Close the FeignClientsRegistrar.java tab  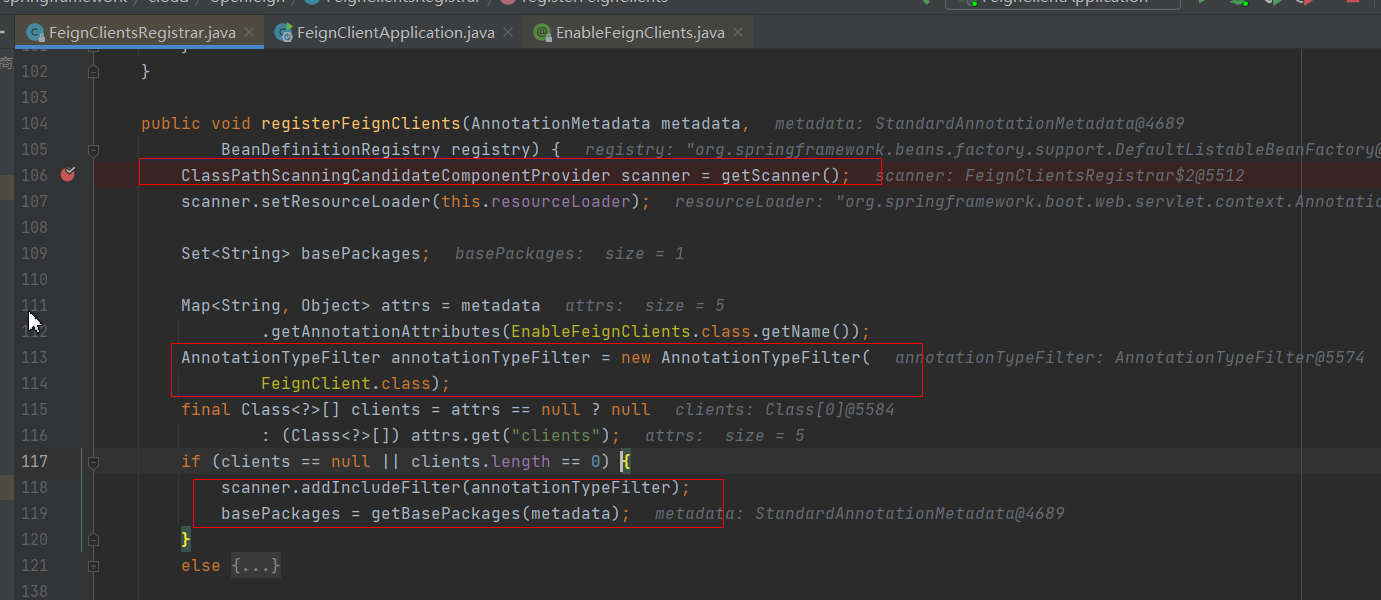tap(249, 33)
